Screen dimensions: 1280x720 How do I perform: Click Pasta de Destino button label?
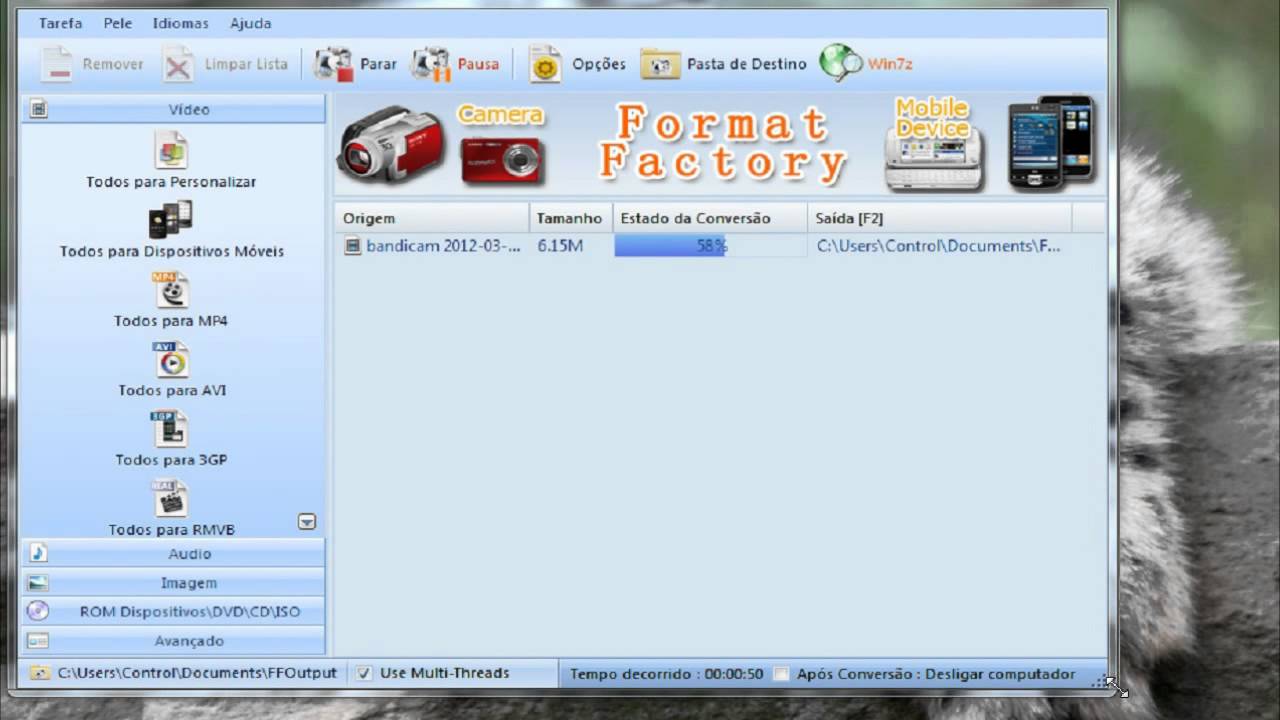[x=746, y=64]
